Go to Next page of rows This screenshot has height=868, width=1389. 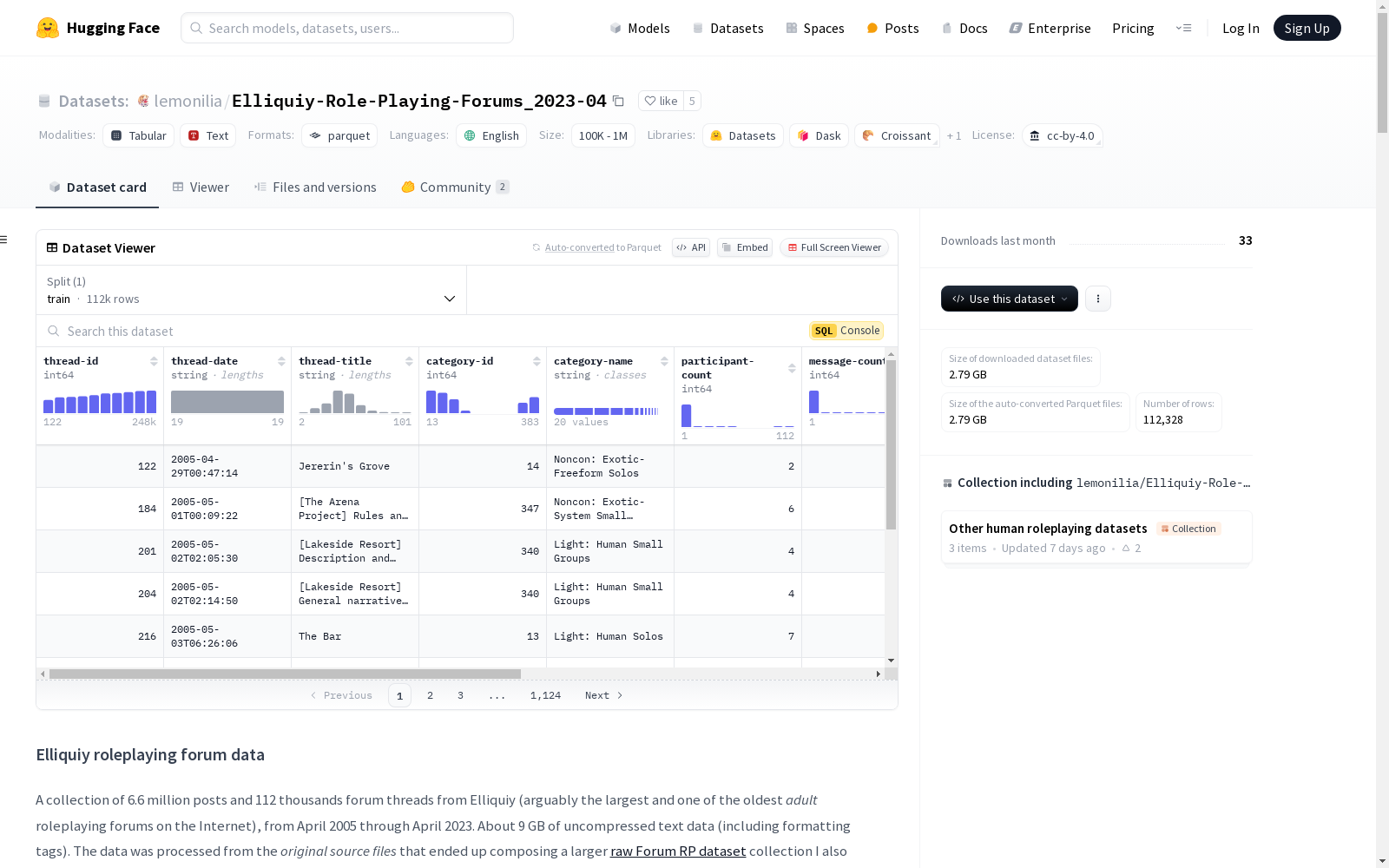pyautogui.click(x=603, y=695)
